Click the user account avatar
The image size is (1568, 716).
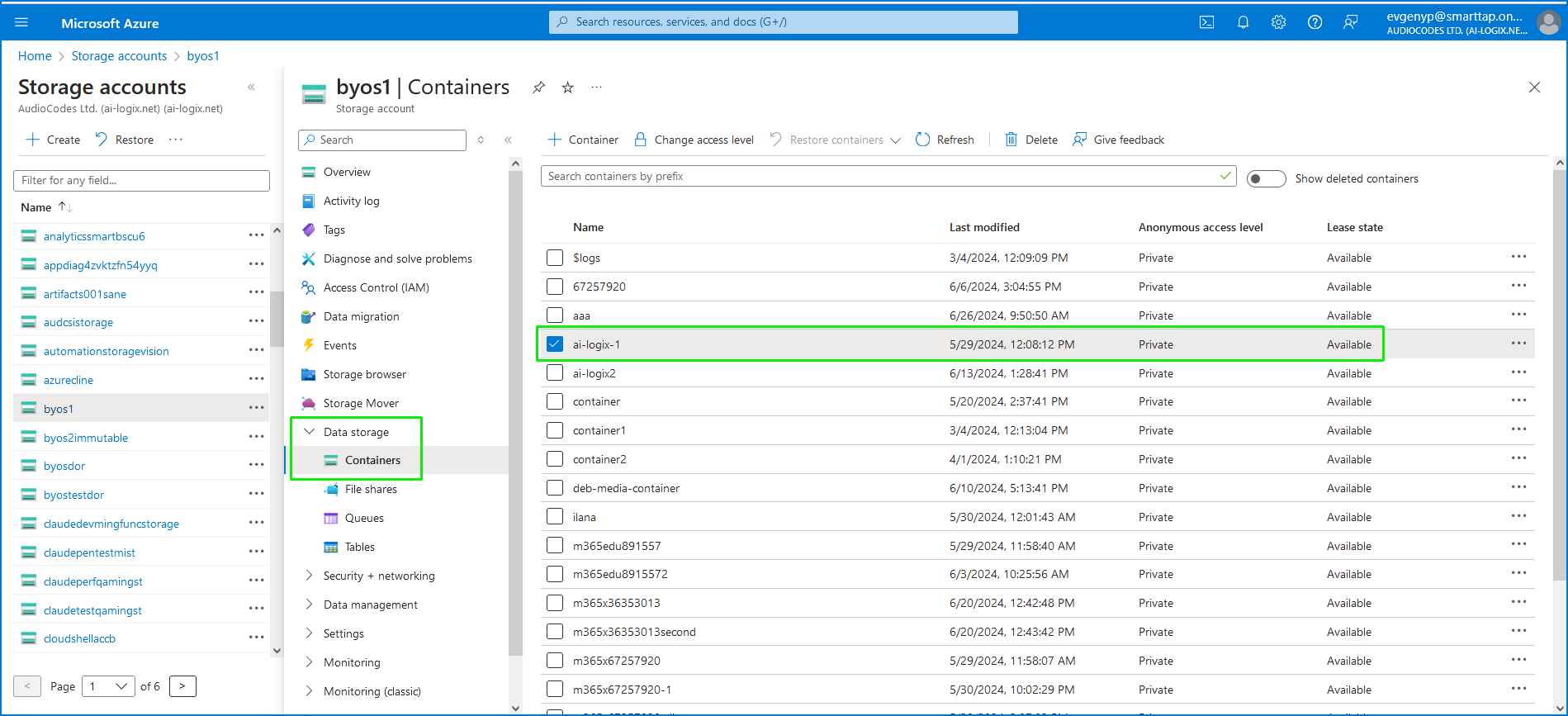[x=1548, y=22]
